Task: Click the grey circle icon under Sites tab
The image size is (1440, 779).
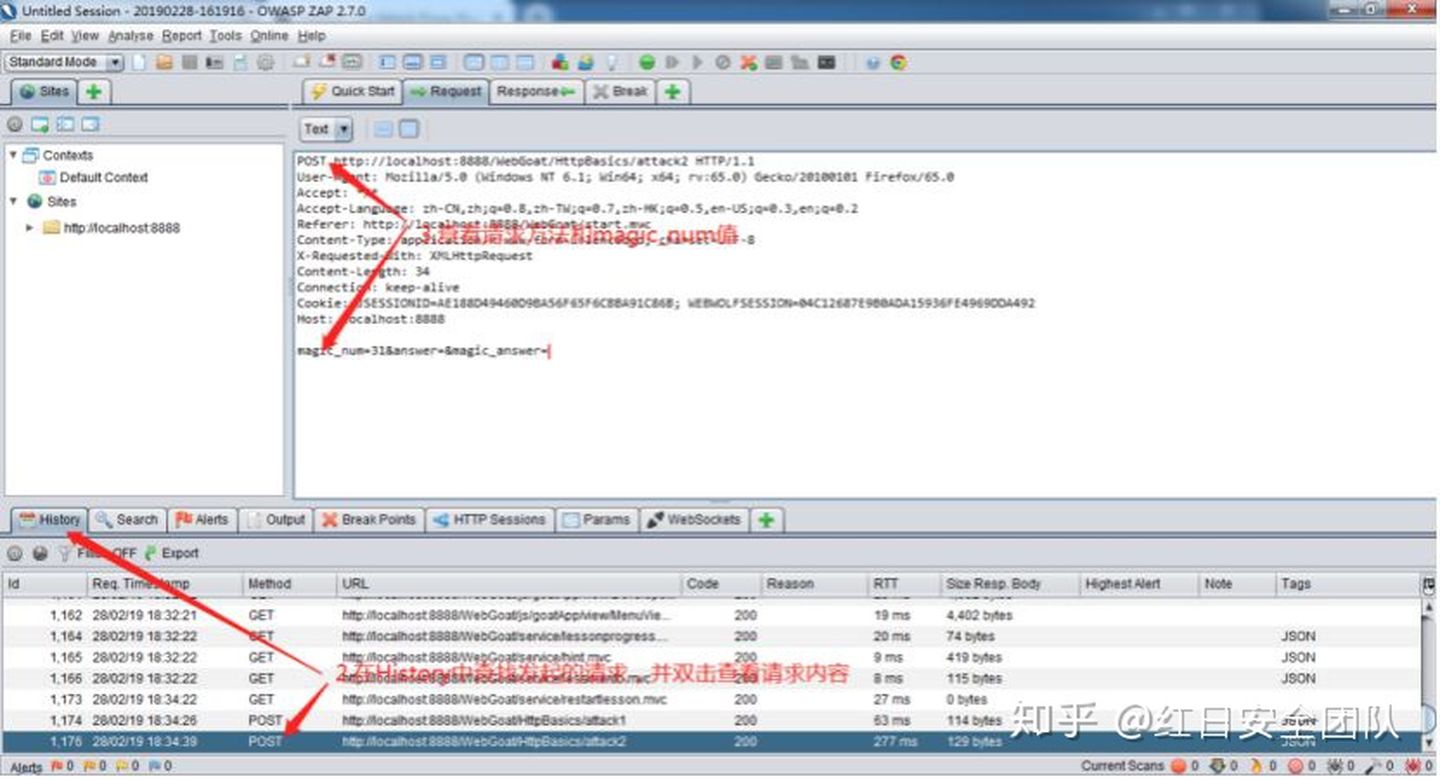Action: [15, 125]
